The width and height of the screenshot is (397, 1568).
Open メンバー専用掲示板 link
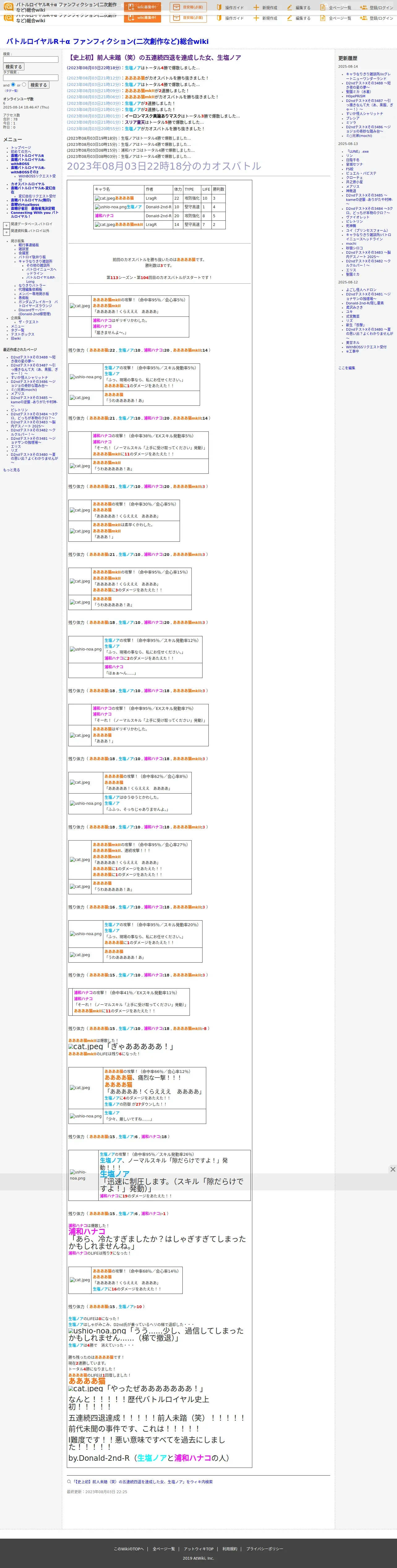click(x=33, y=294)
